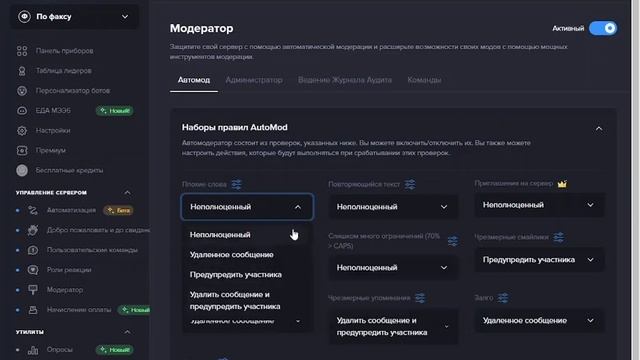Open settings sliders icon for Повторяющийся текст
Viewport: 640px width, 360px height.
(x=410, y=184)
